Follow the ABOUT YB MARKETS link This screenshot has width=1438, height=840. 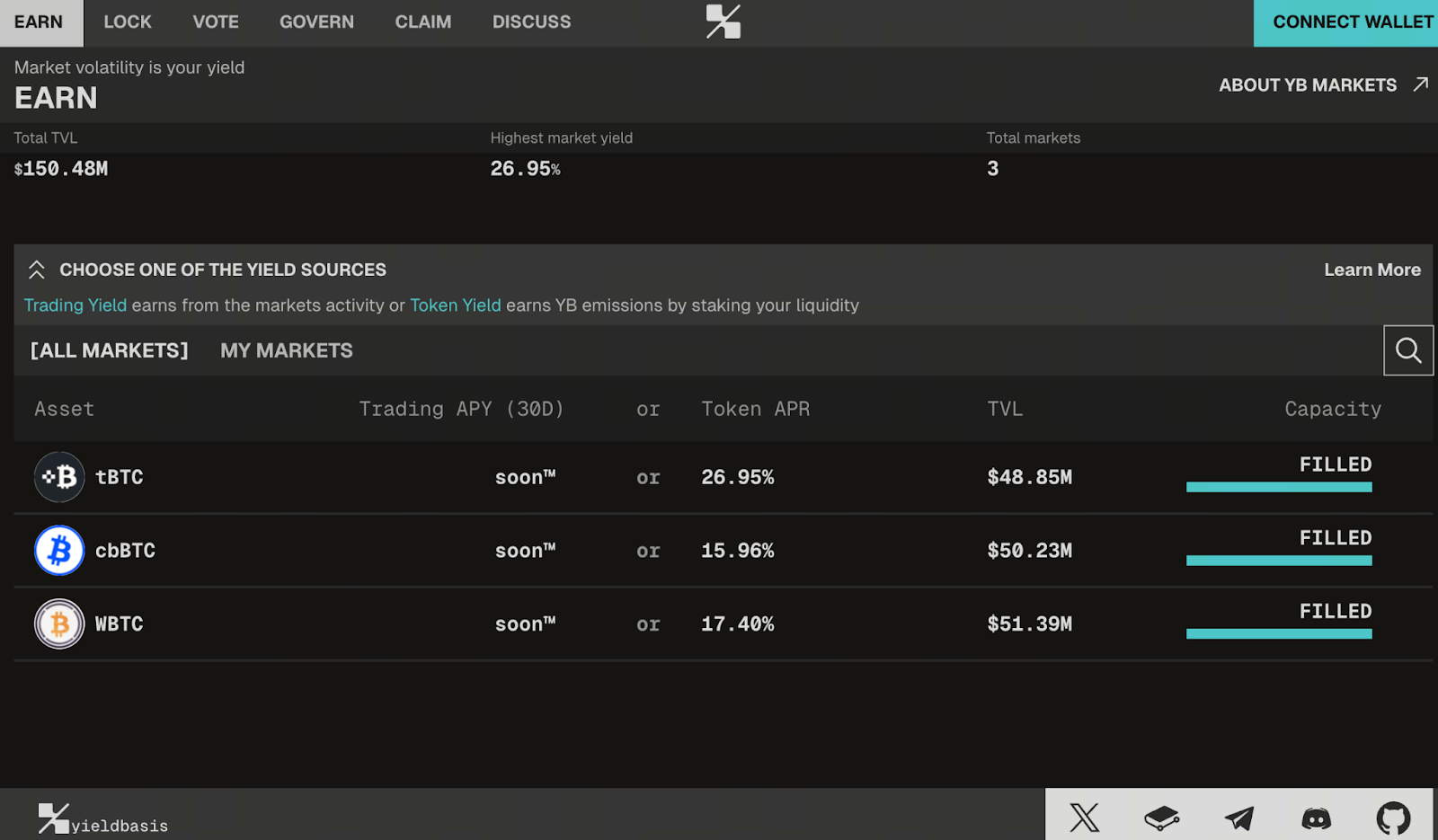(x=1322, y=85)
